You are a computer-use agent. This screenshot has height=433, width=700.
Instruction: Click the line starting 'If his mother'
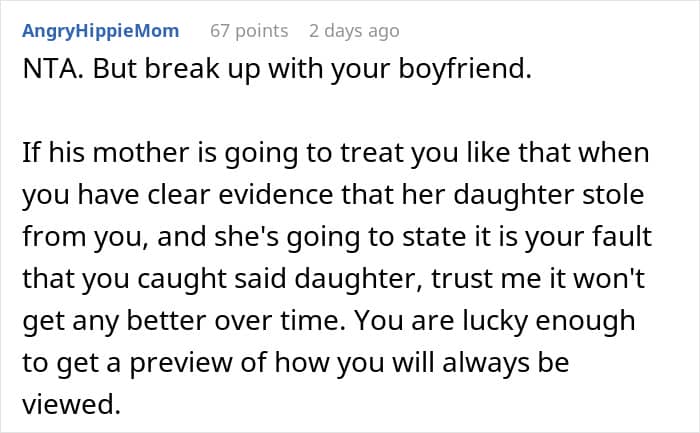[335, 156]
